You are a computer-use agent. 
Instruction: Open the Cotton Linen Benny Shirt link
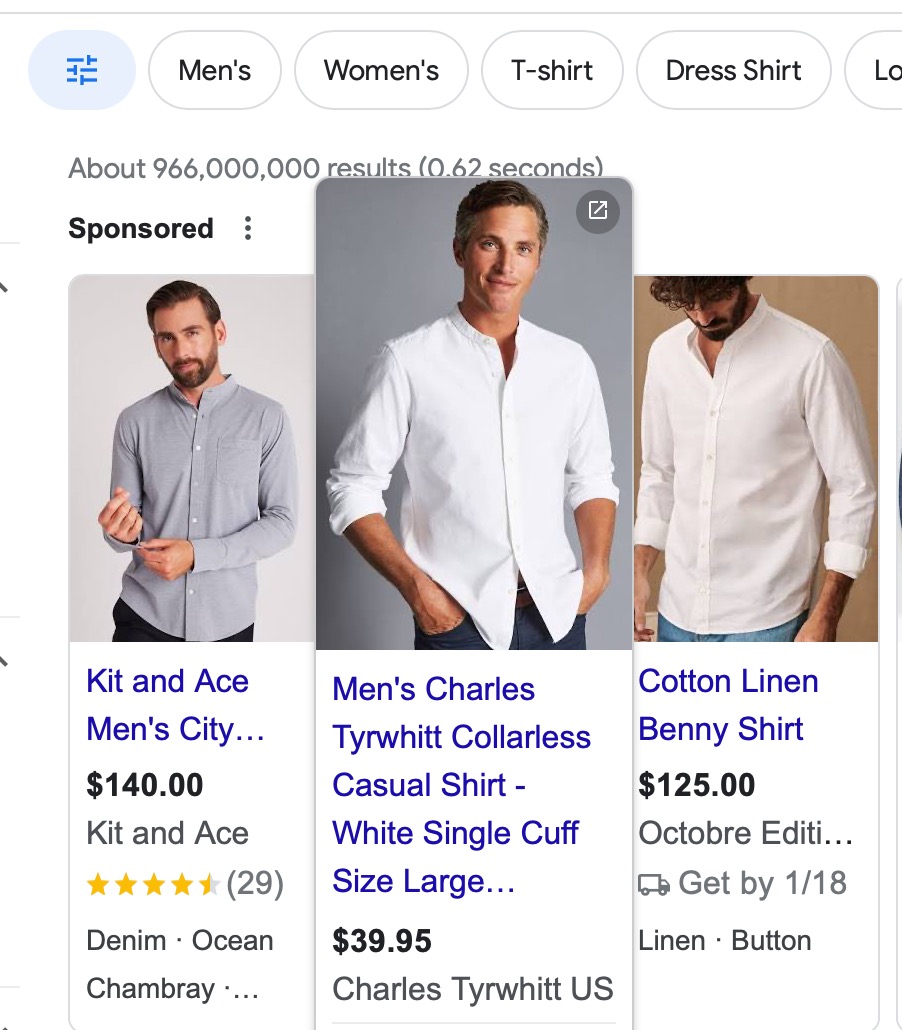(728, 705)
